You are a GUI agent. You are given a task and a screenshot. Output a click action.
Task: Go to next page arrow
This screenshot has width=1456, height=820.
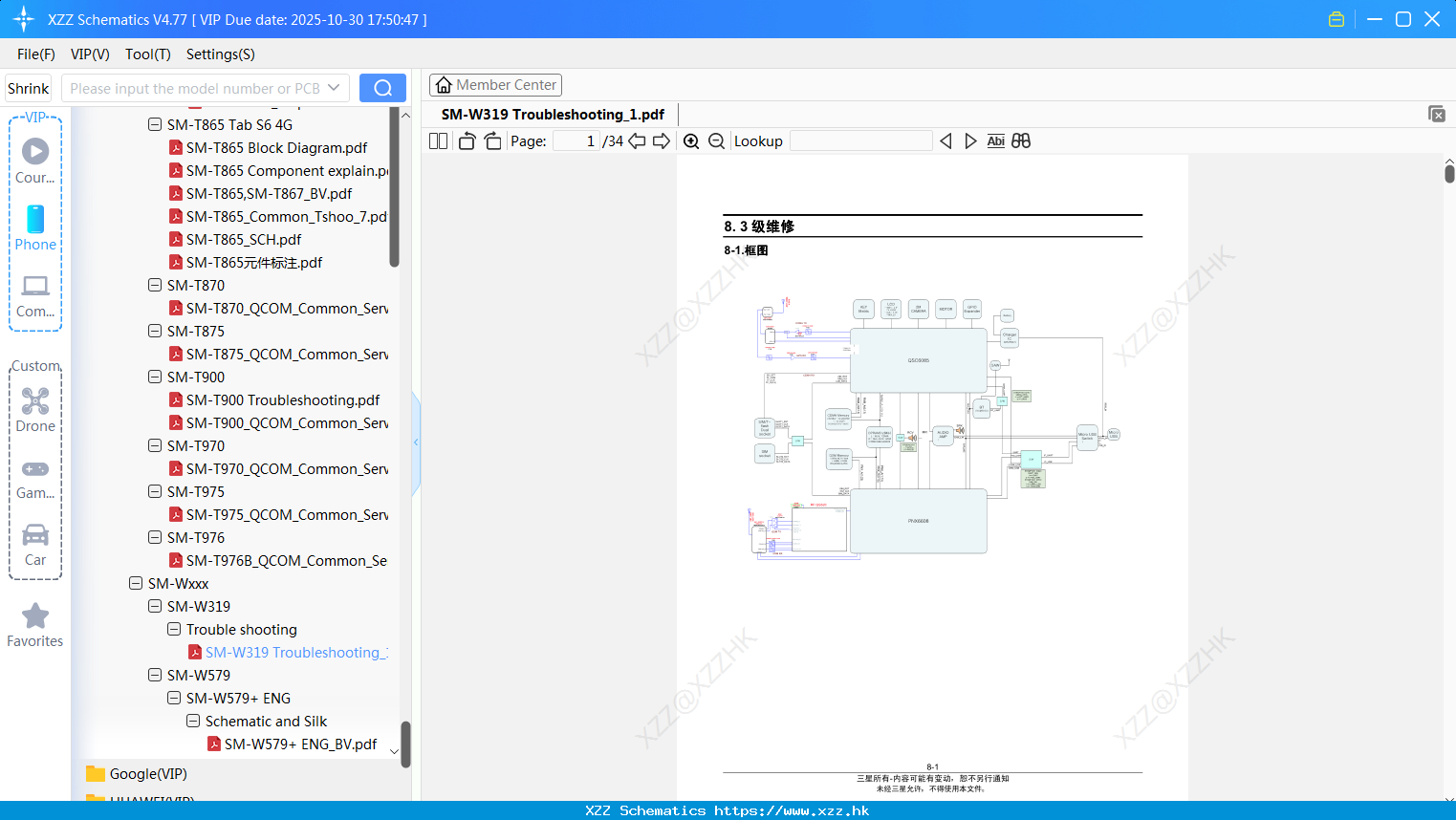pyautogui.click(x=662, y=141)
